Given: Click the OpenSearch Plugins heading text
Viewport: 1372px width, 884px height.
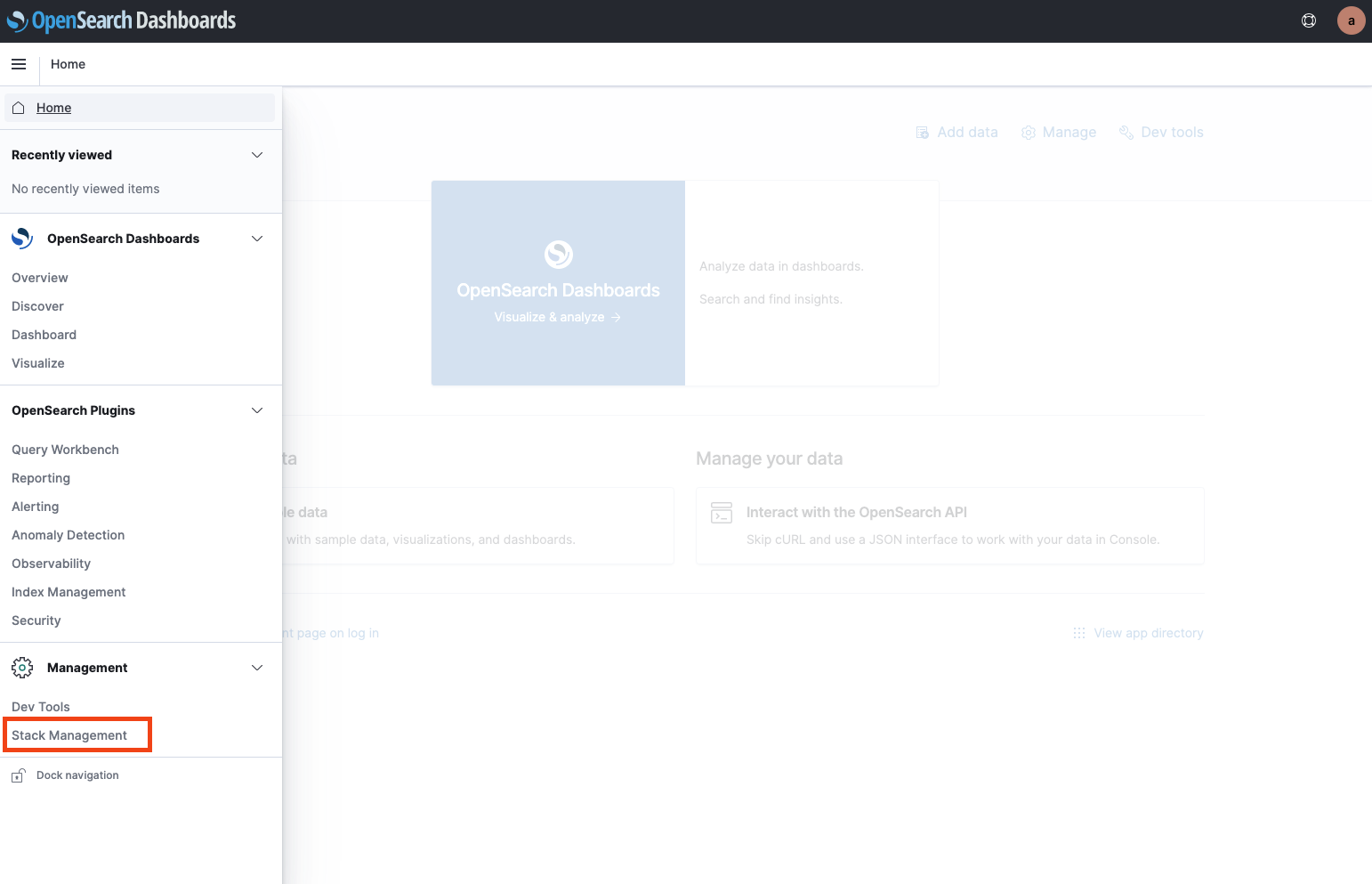Looking at the screenshot, I should tap(73, 410).
